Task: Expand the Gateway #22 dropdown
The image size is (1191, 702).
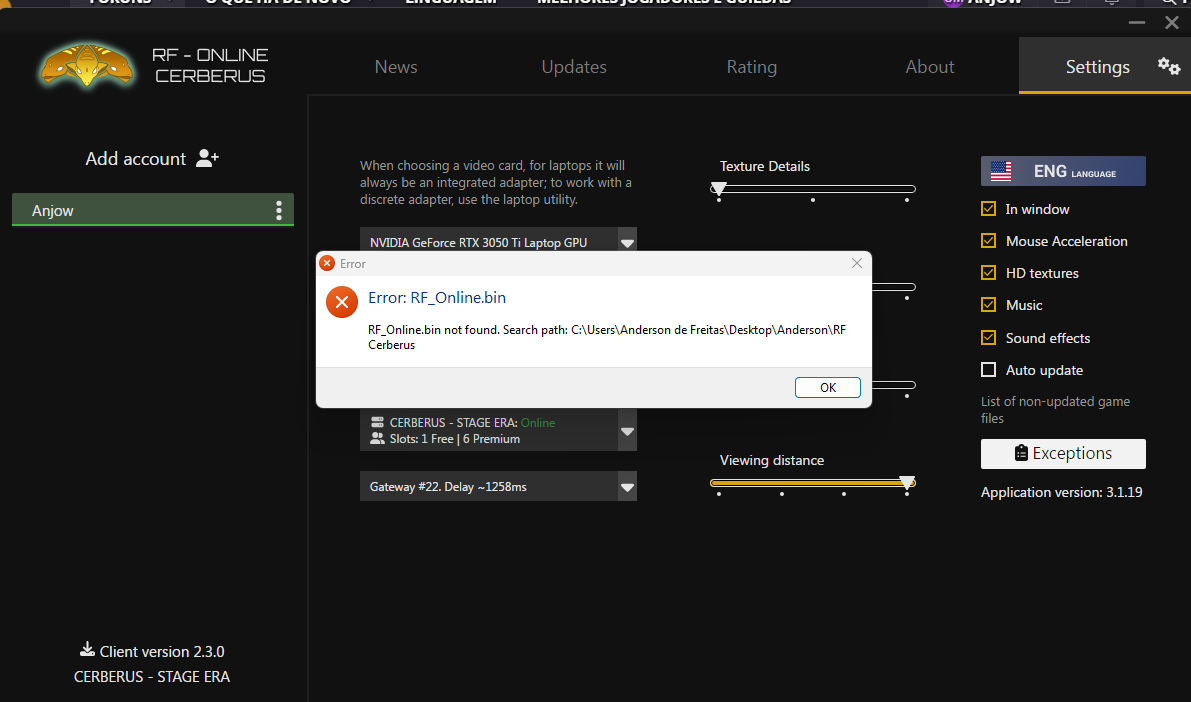Action: (x=627, y=487)
